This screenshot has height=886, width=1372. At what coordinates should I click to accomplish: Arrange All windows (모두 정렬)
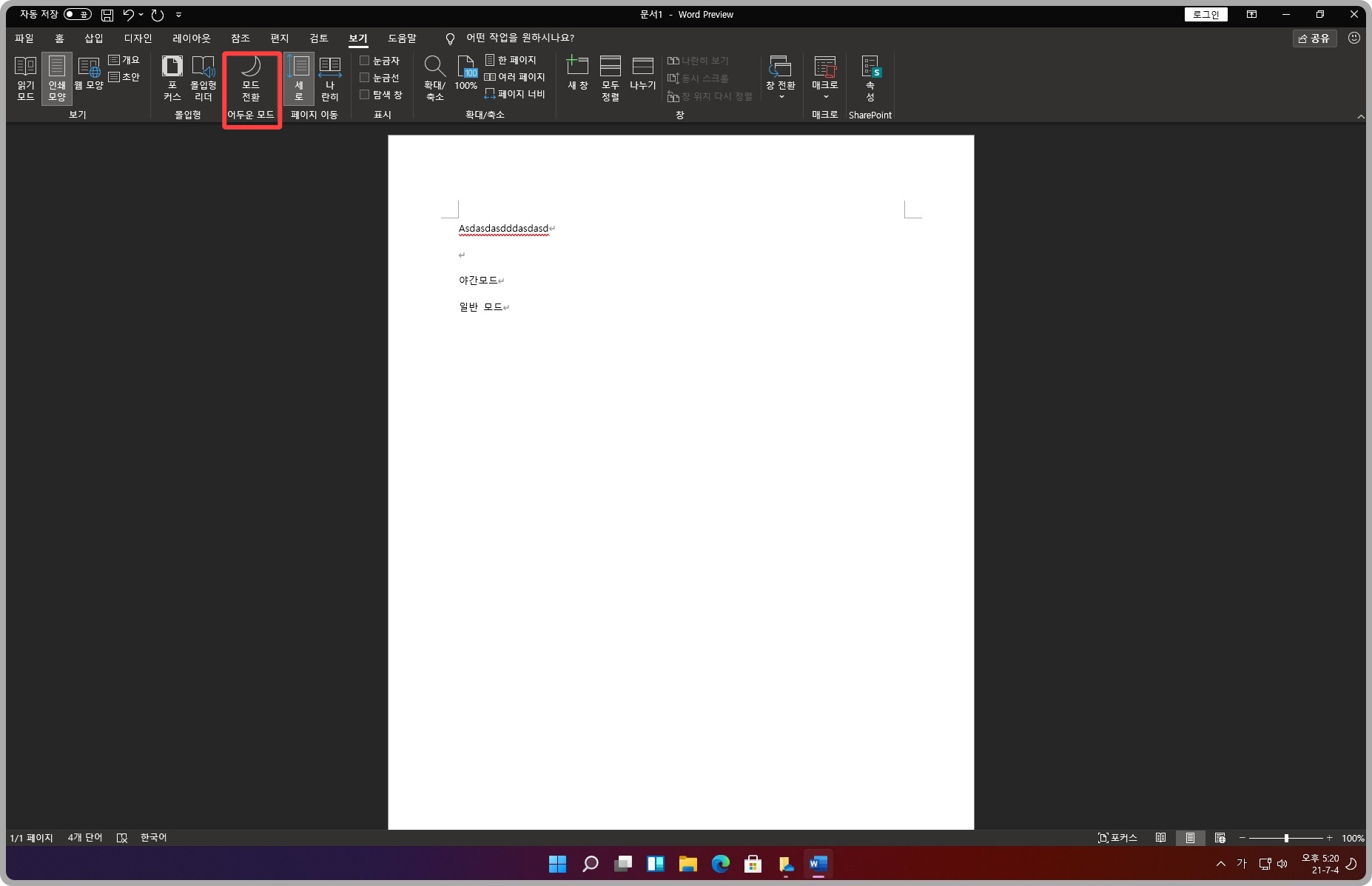click(x=611, y=78)
